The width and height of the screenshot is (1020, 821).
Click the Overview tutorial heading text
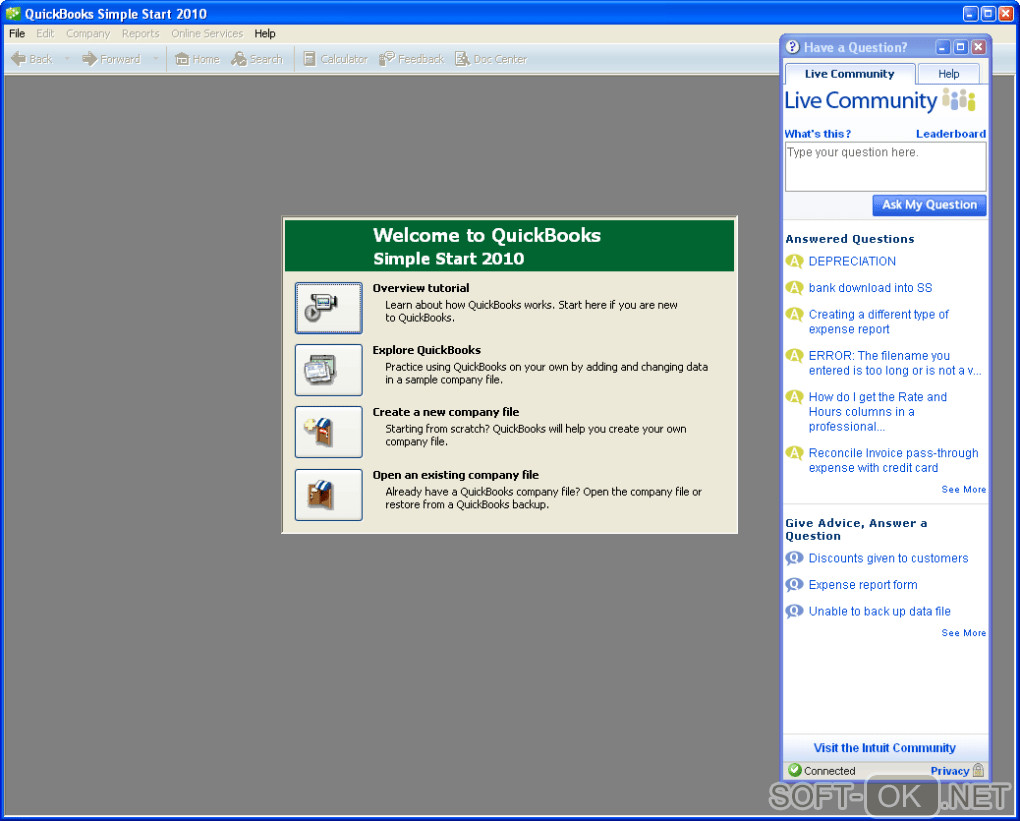[x=421, y=288]
